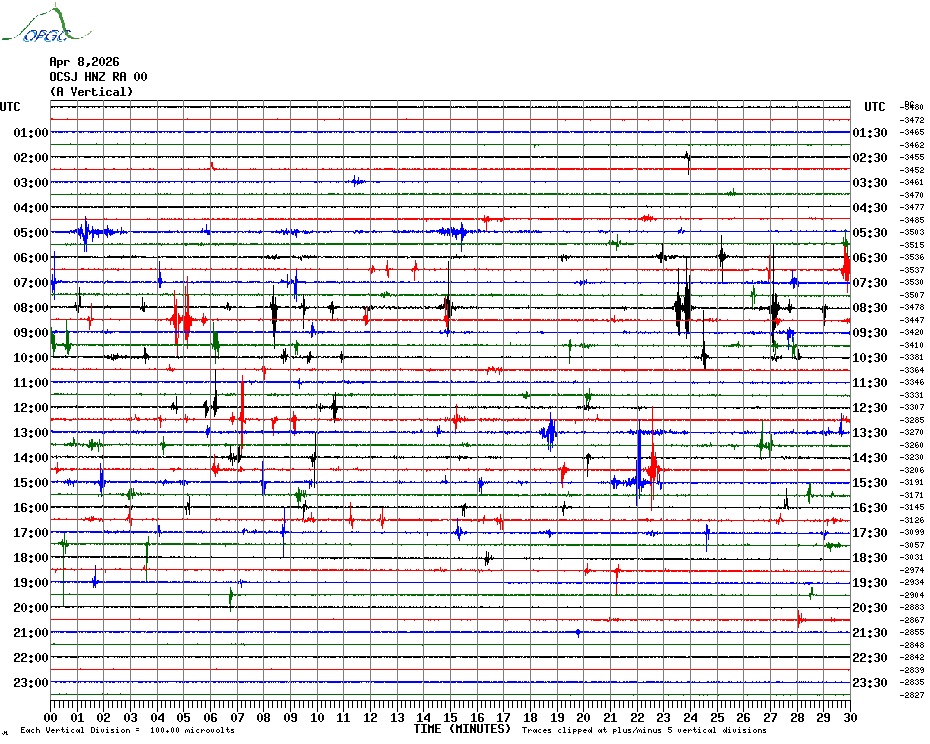Click the 08:30 label on right axis

pos(870,308)
